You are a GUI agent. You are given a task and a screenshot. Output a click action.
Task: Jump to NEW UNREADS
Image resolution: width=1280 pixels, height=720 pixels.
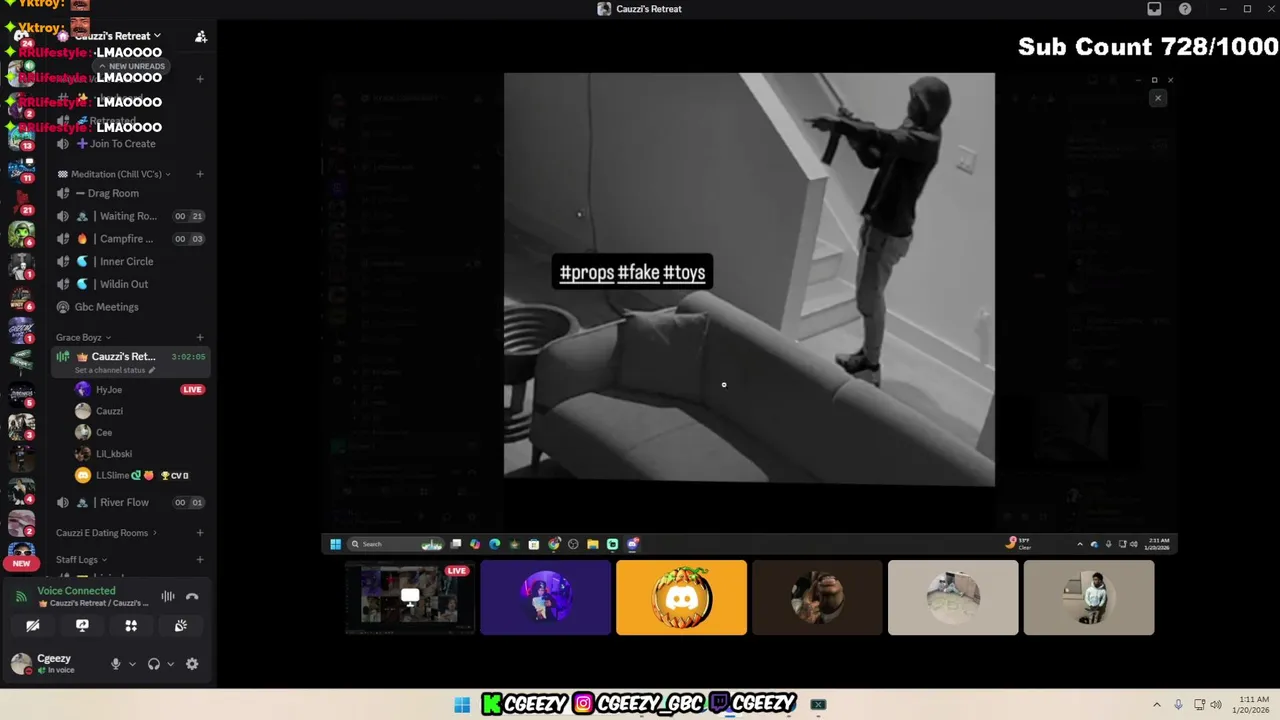pos(130,66)
